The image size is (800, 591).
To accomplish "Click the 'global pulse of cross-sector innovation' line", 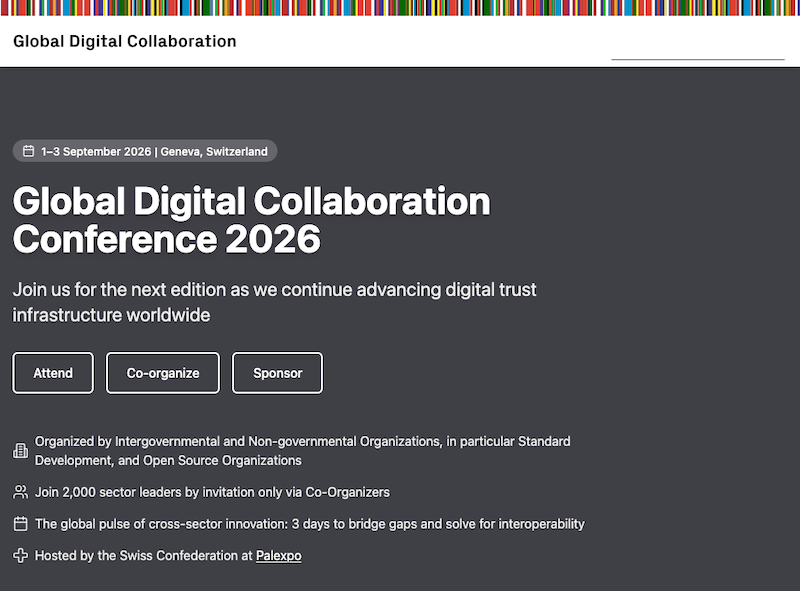I will point(309,524).
